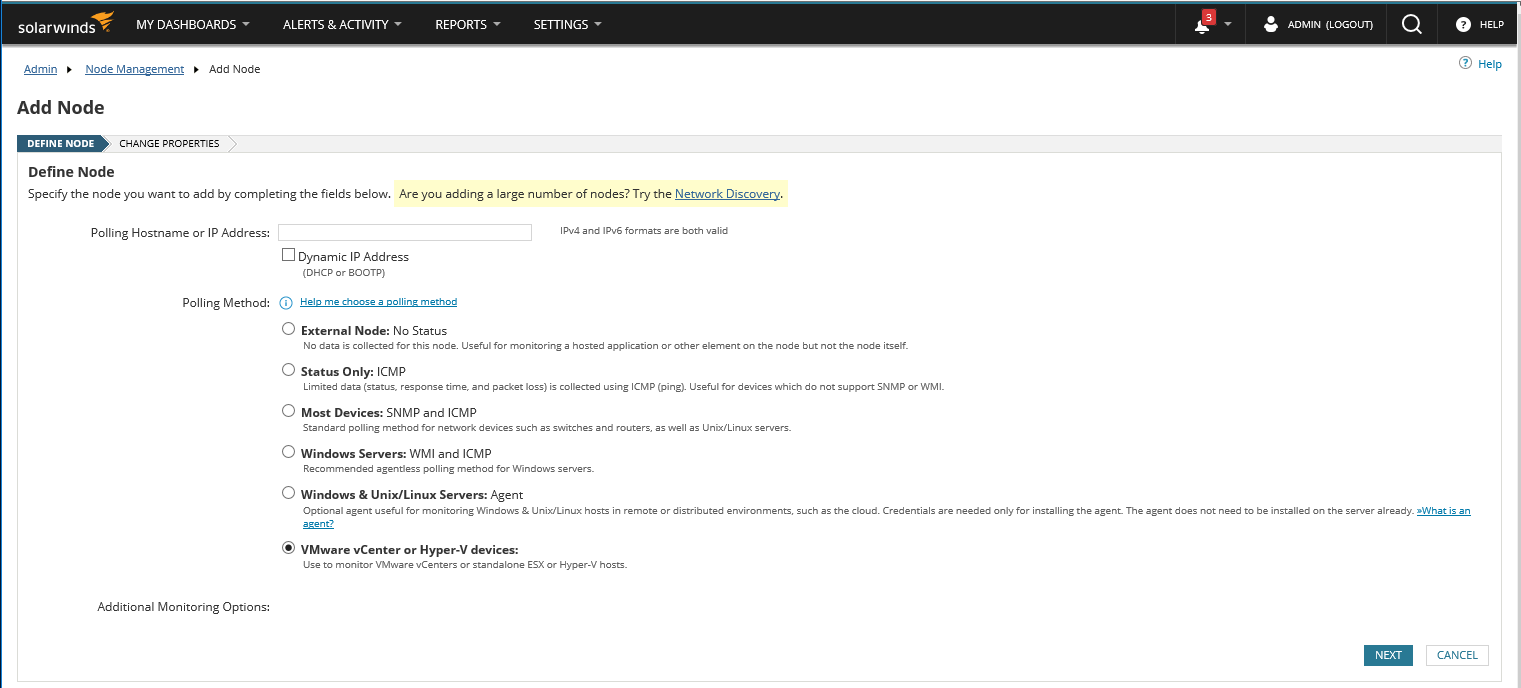
Task: Enable the Dynamic IP Address checkbox
Action: (x=289, y=255)
